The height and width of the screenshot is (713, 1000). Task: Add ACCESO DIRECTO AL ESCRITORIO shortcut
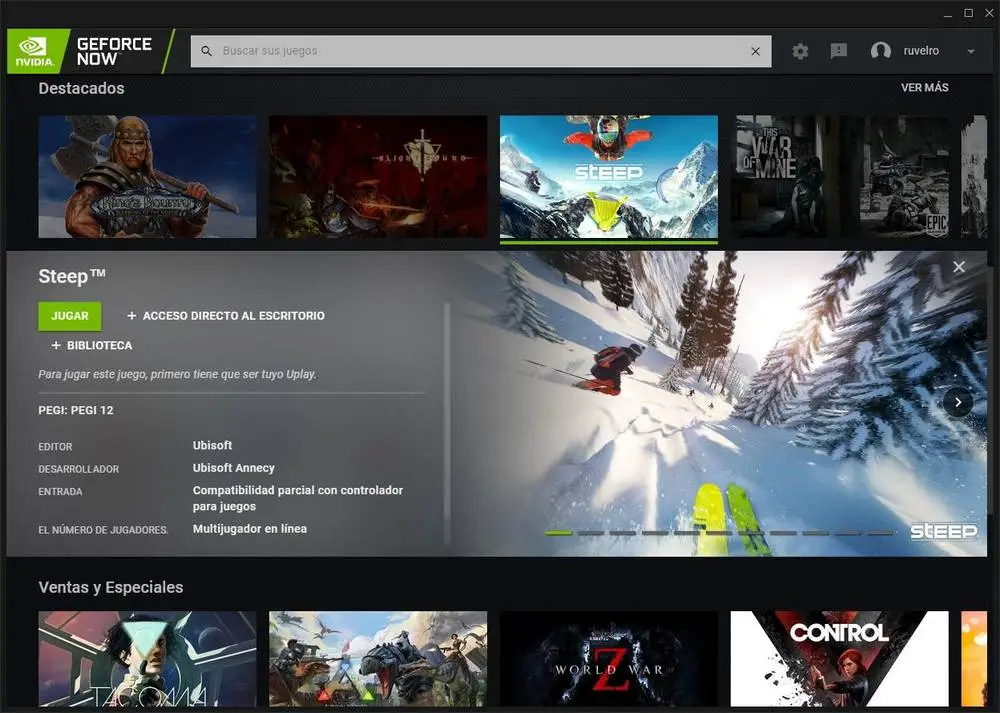(226, 316)
